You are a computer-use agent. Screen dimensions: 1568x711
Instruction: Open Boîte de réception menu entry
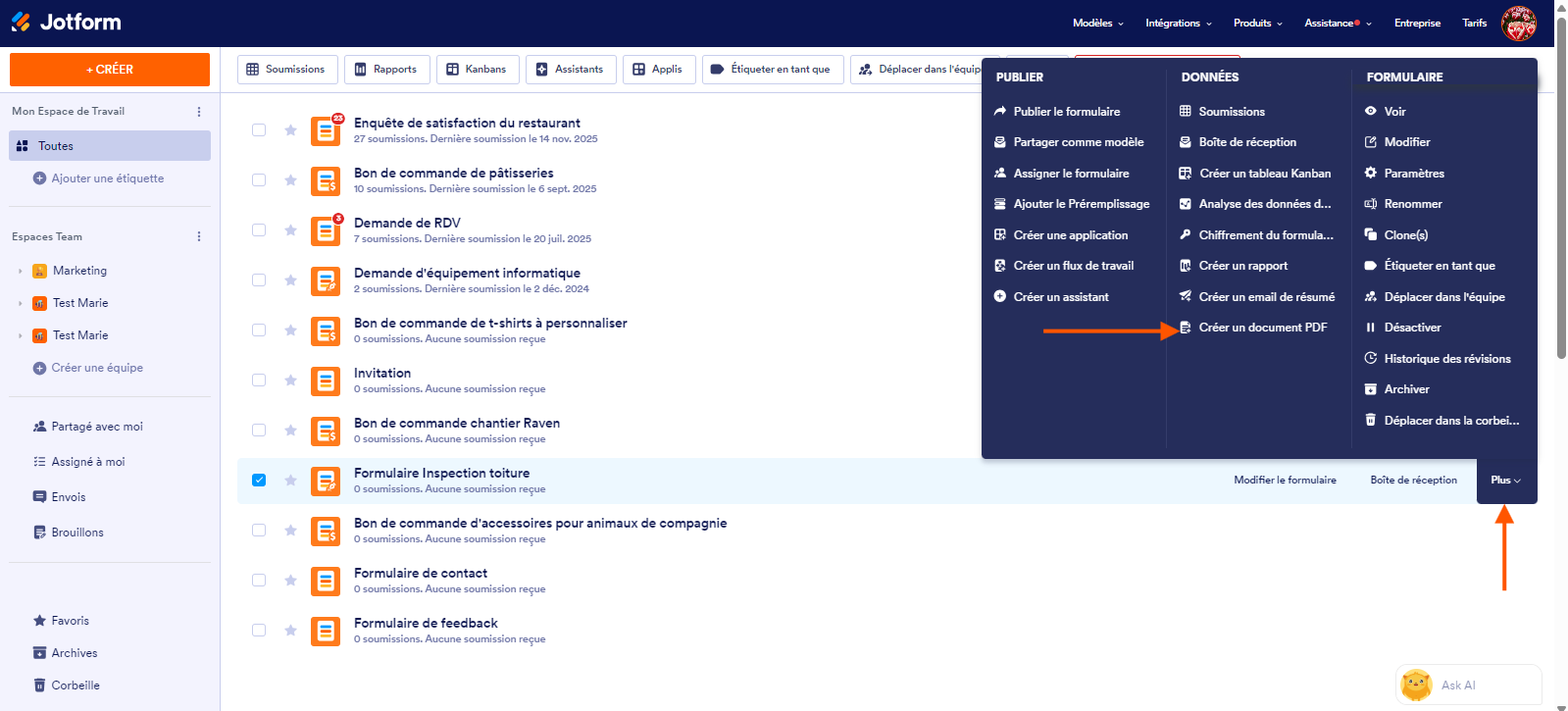[x=1238, y=142]
